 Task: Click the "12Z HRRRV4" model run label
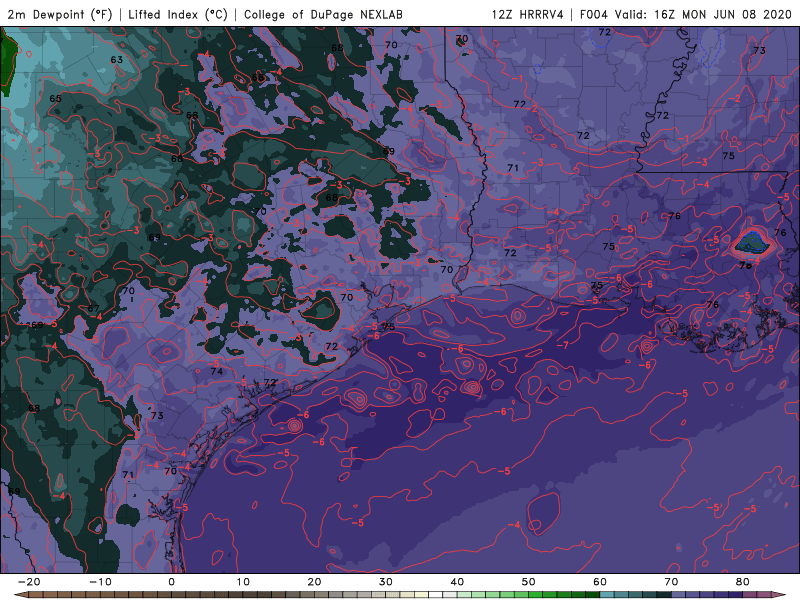coord(527,14)
